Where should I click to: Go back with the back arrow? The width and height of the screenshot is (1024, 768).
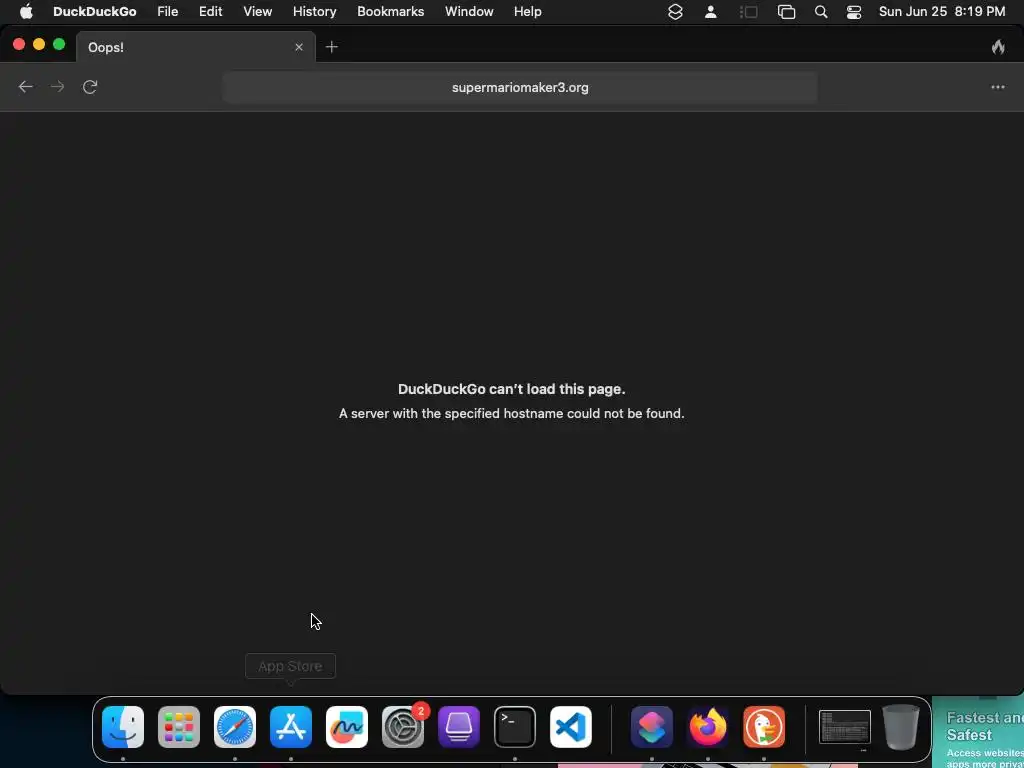(x=25, y=87)
